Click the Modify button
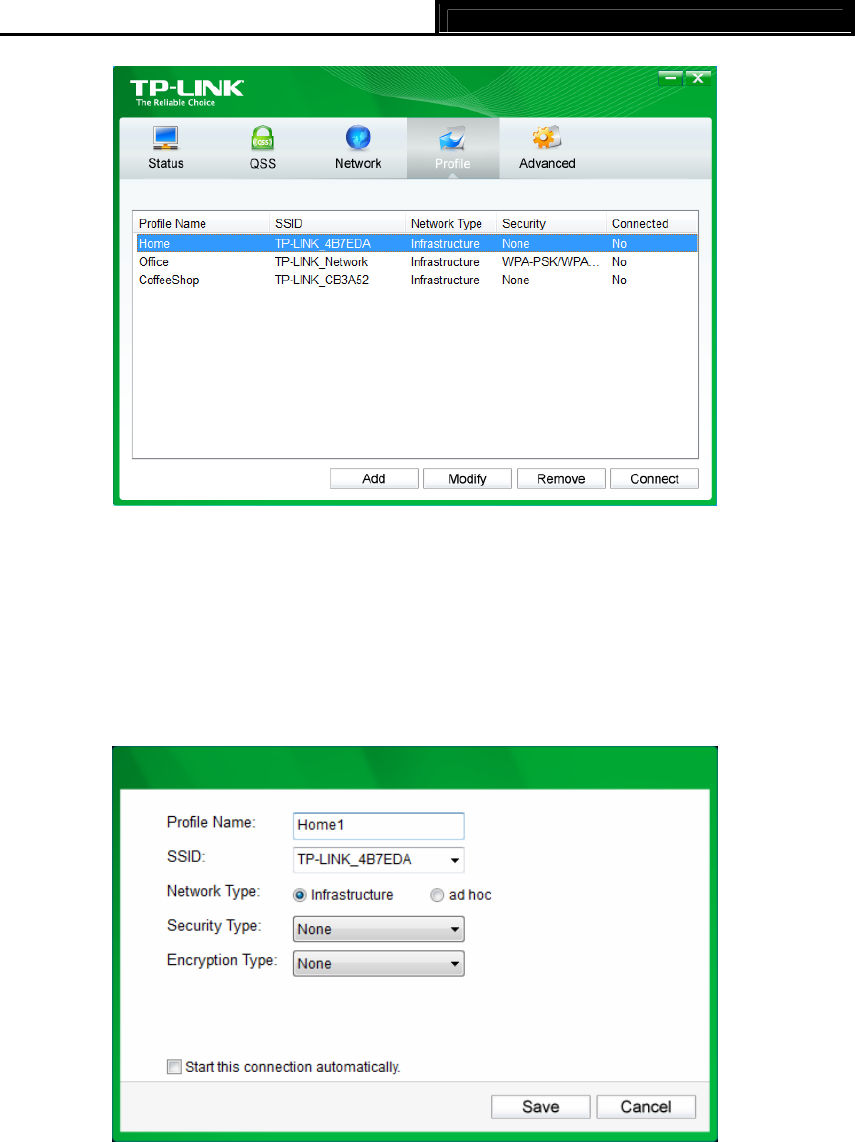 tap(468, 479)
